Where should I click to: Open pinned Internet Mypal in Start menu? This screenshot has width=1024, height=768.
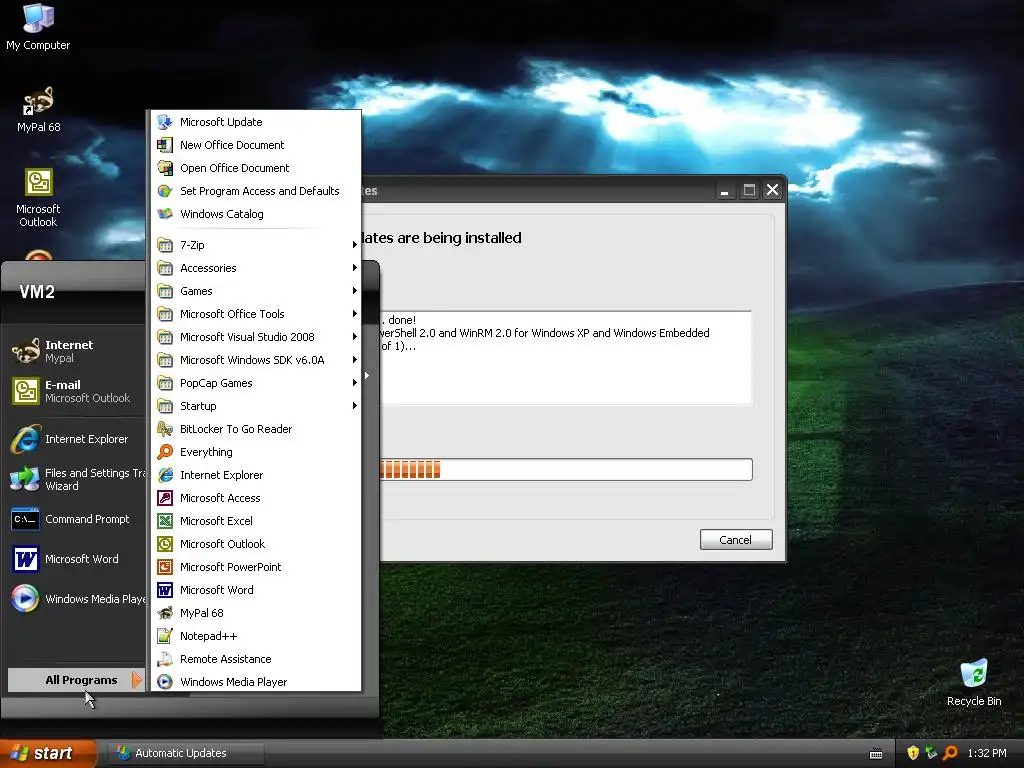pyautogui.click(x=74, y=351)
